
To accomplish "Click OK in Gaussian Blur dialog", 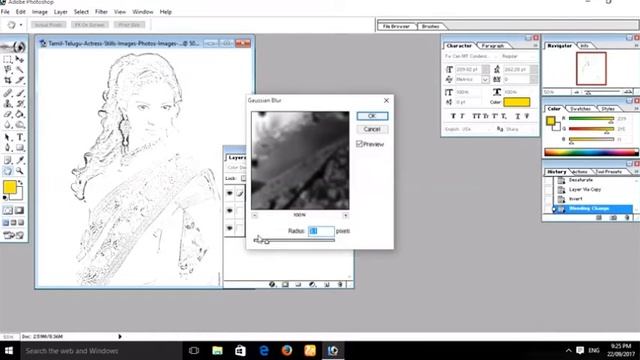I will (x=372, y=116).
